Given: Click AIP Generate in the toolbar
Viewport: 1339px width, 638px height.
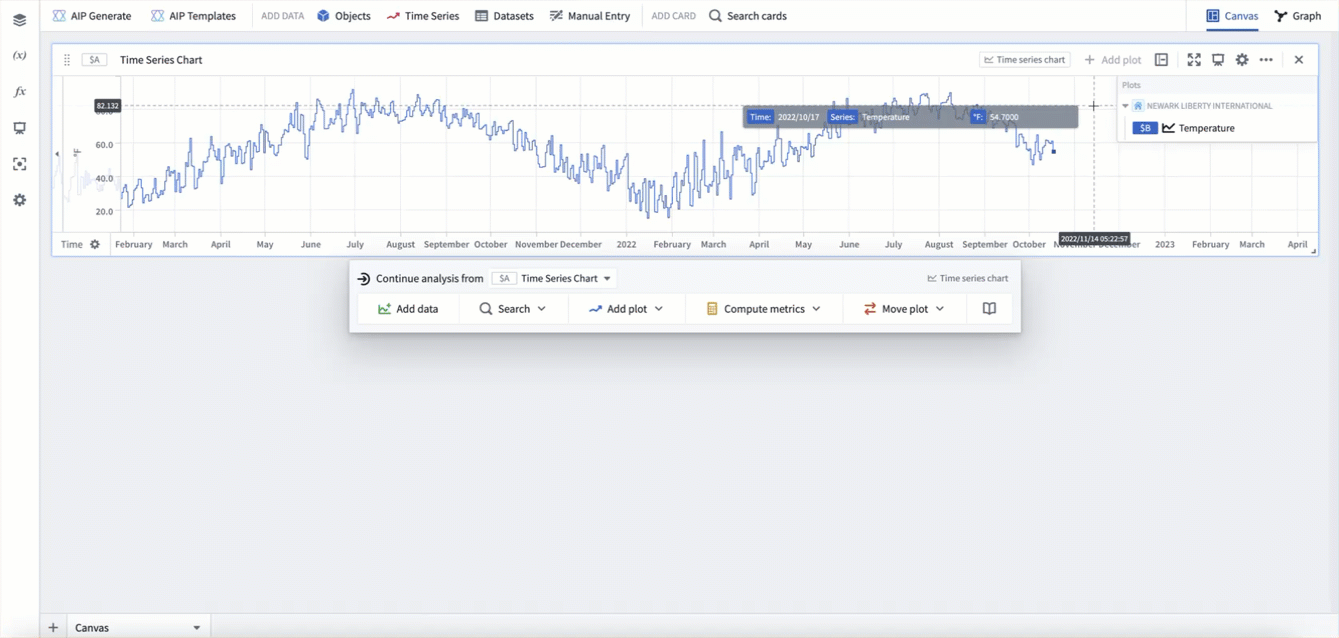Looking at the screenshot, I should point(92,16).
